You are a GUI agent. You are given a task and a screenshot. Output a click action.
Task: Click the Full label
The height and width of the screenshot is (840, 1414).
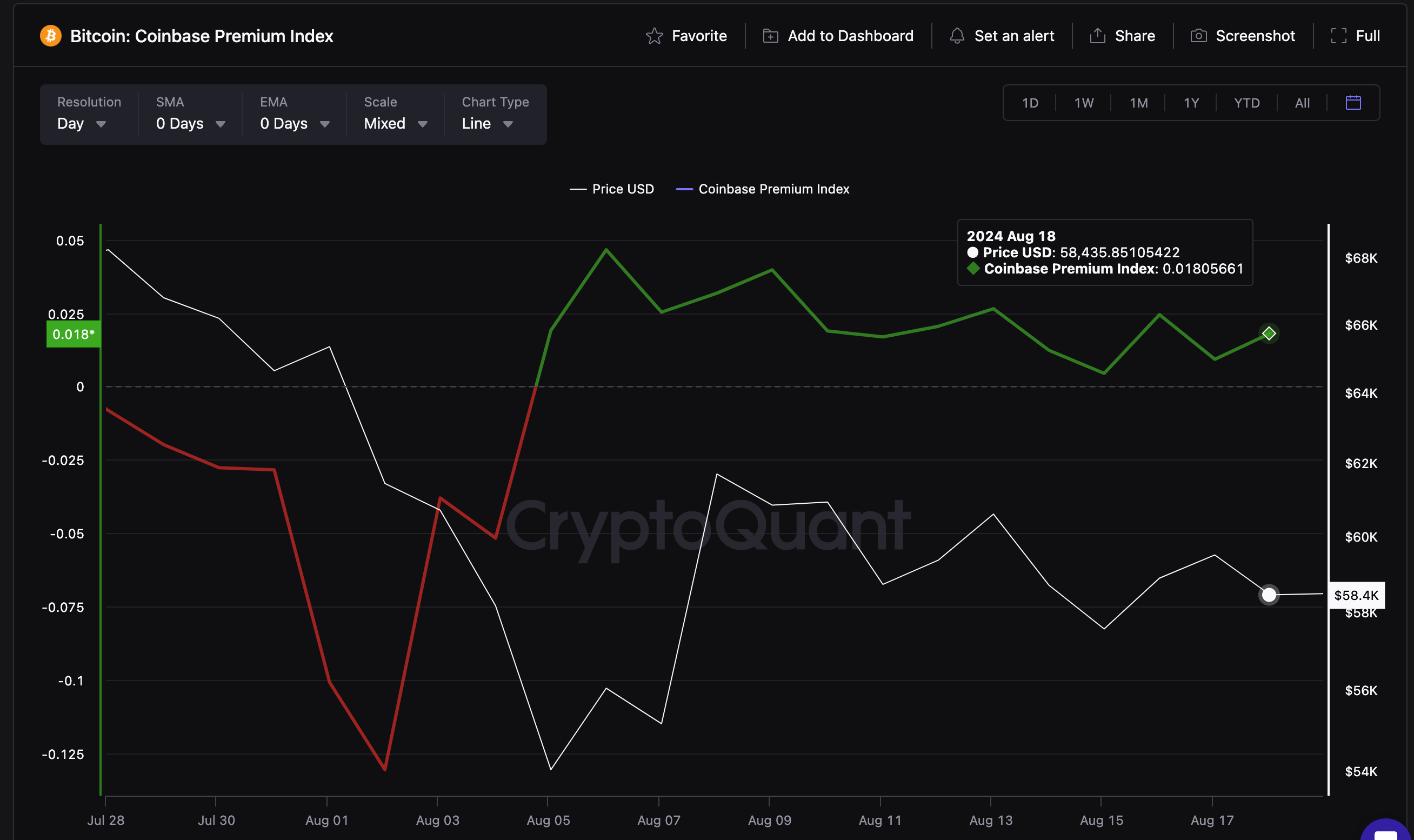(x=1367, y=36)
